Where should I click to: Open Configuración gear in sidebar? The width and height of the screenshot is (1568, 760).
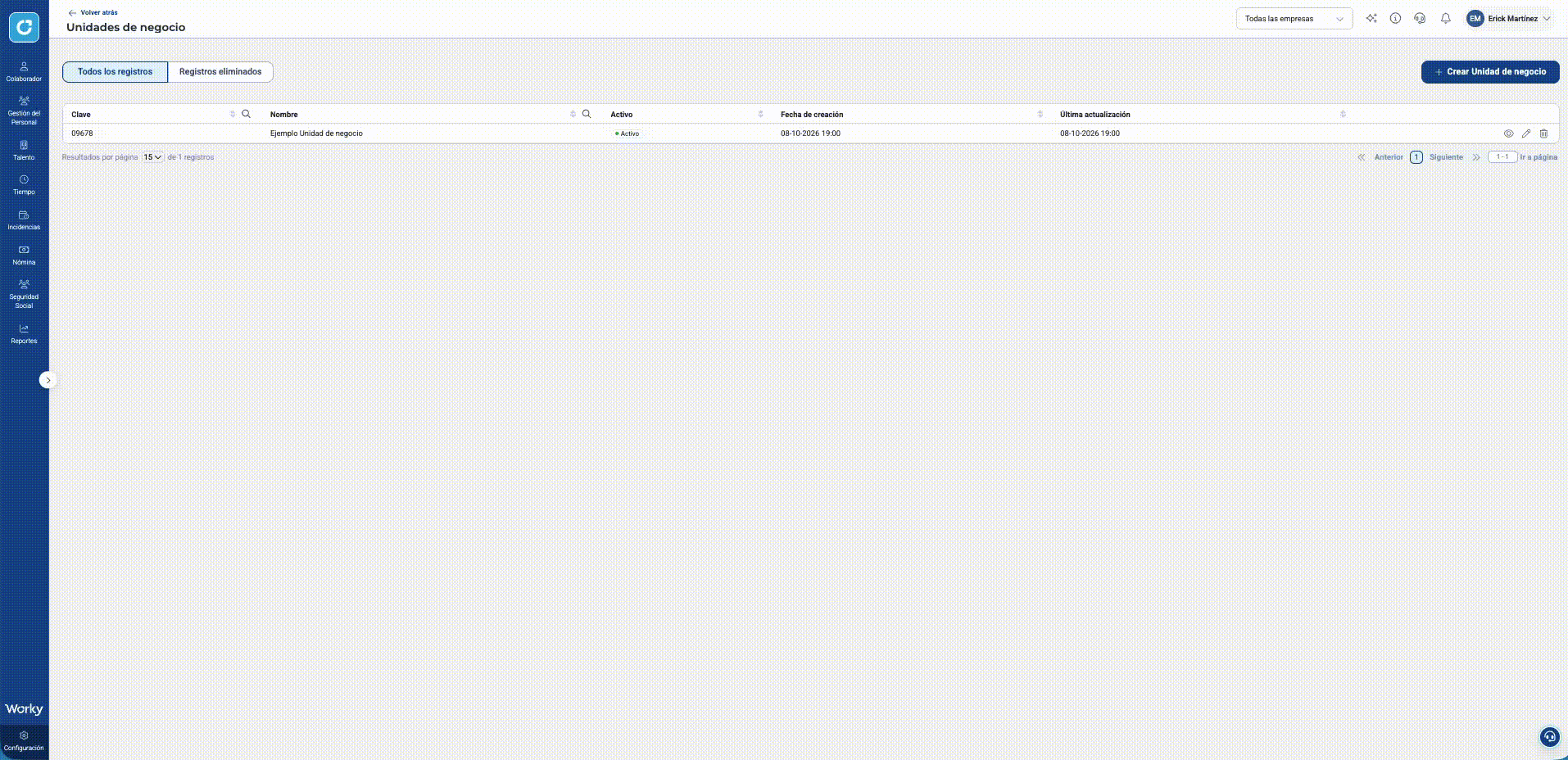coord(24,741)
